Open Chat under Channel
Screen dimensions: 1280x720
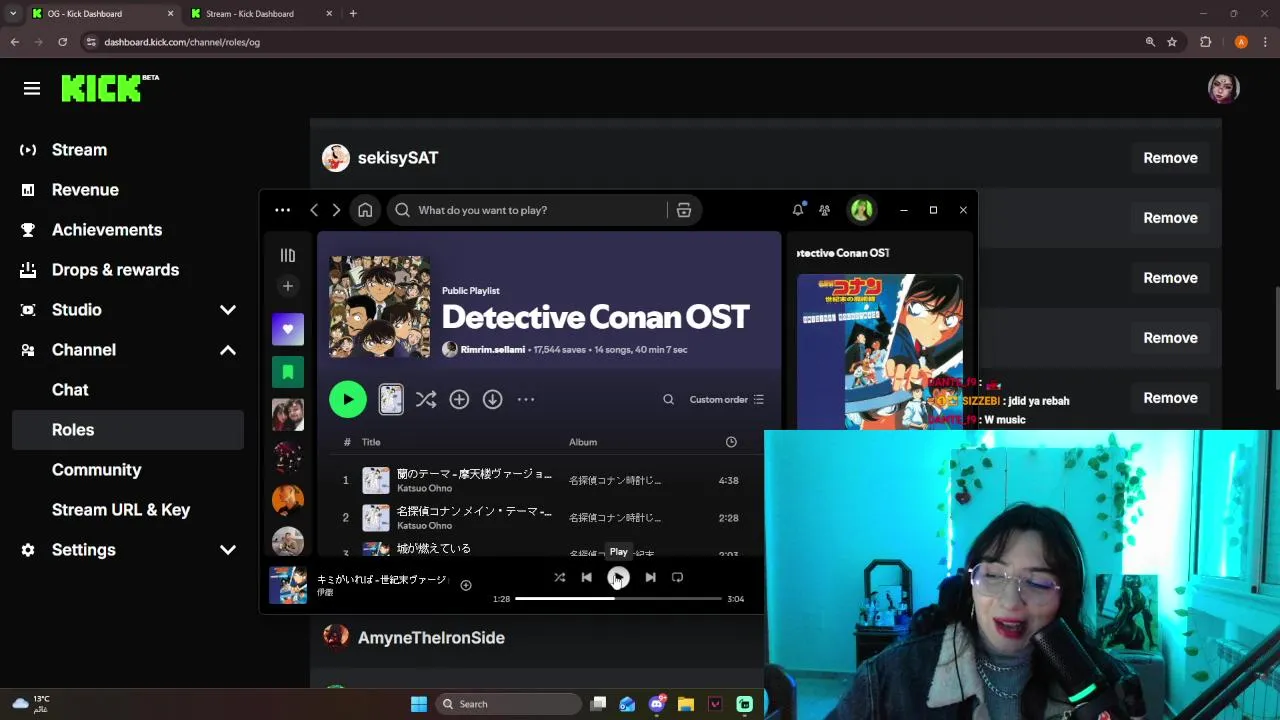coord(70,390)
